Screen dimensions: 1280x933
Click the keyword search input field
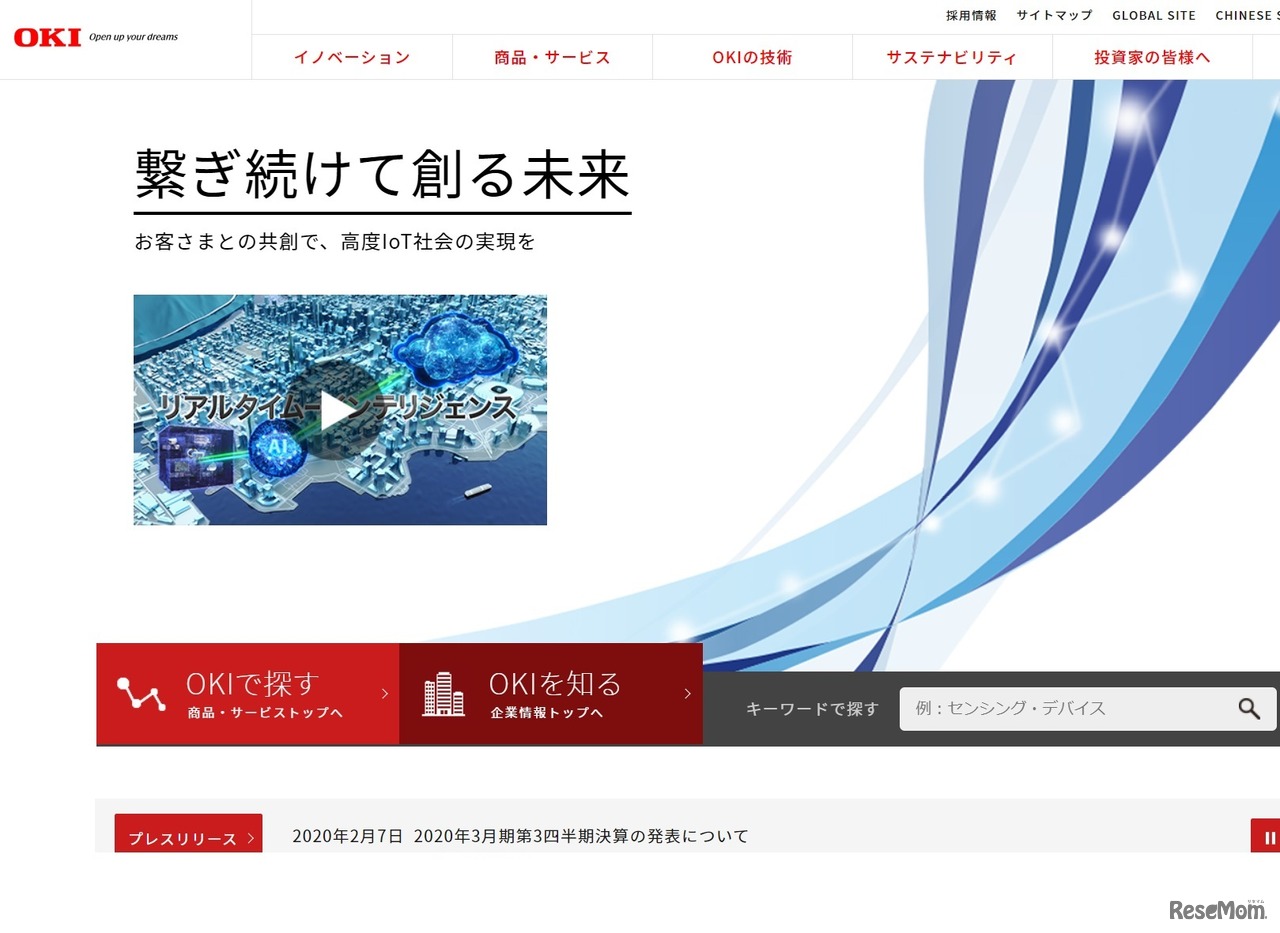pyautogui.click(x=1065, y=708)
